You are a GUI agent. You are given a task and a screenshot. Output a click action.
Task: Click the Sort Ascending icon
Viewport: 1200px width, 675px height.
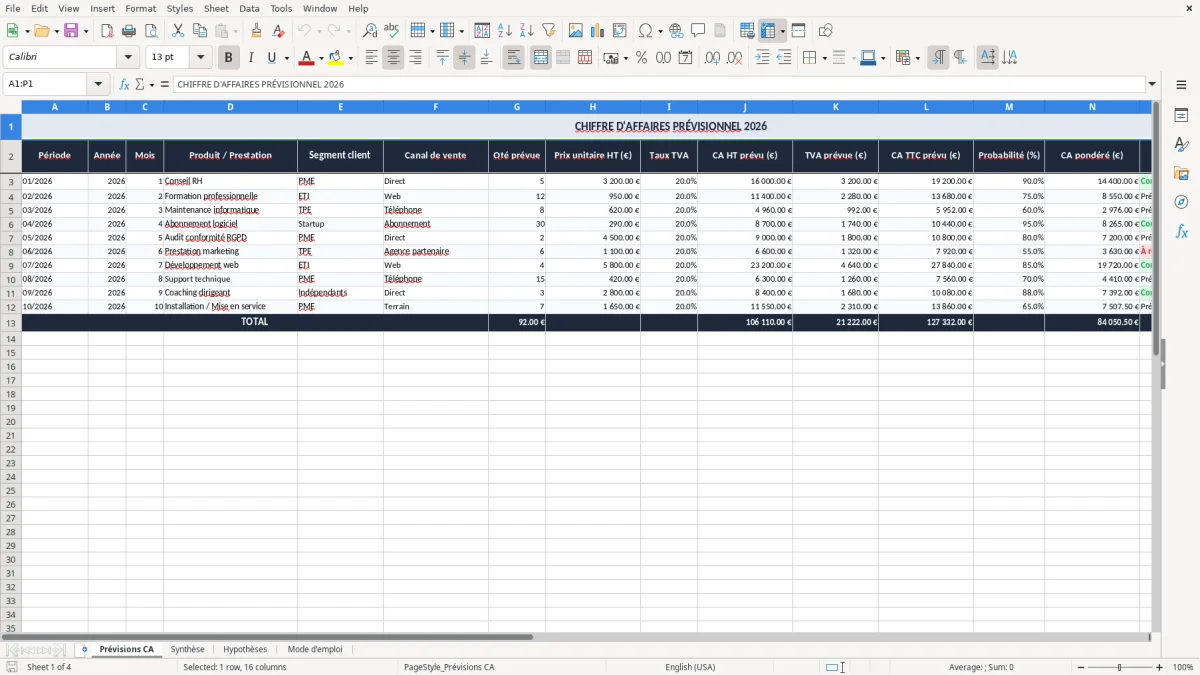(505, 31)
